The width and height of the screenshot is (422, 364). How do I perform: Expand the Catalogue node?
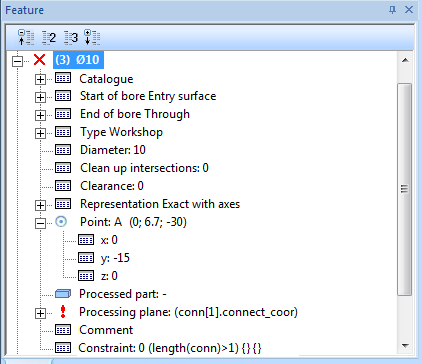(40, 79)
